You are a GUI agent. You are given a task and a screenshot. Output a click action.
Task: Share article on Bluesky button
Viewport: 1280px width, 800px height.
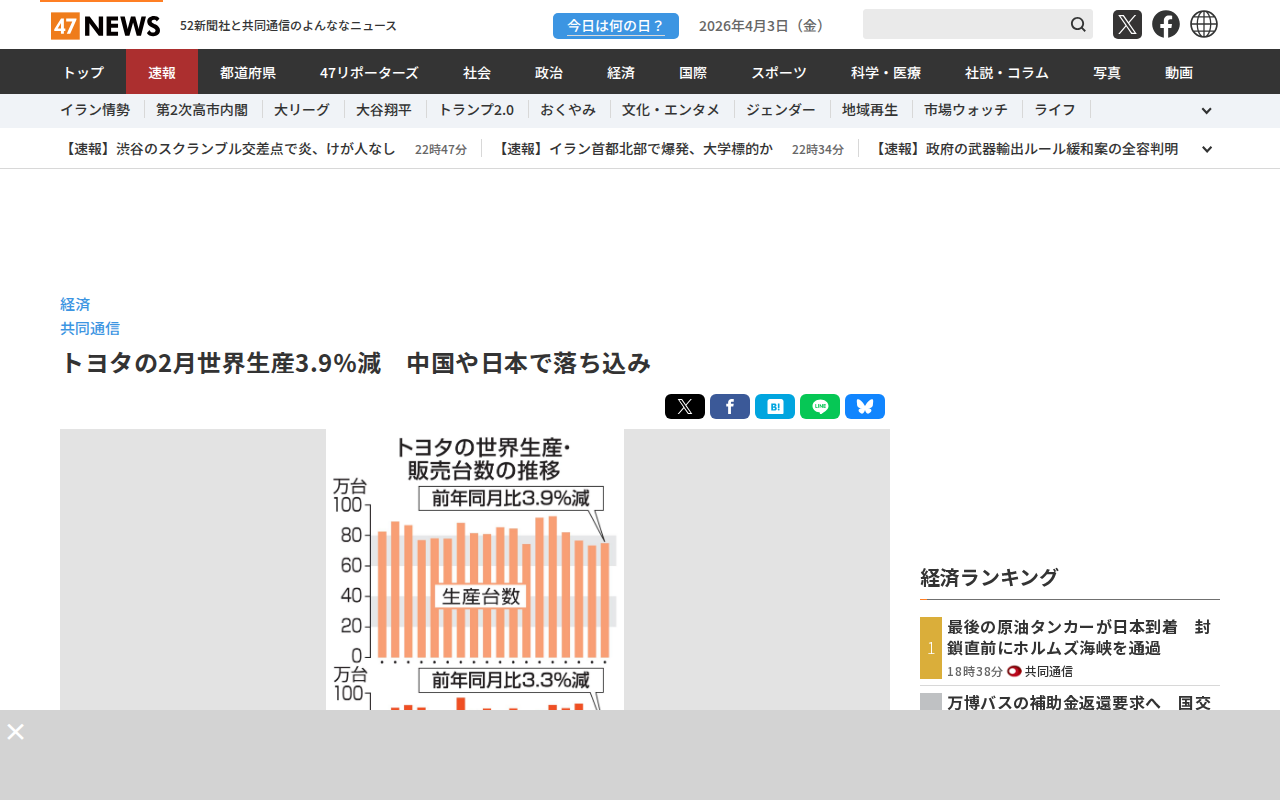865,407
